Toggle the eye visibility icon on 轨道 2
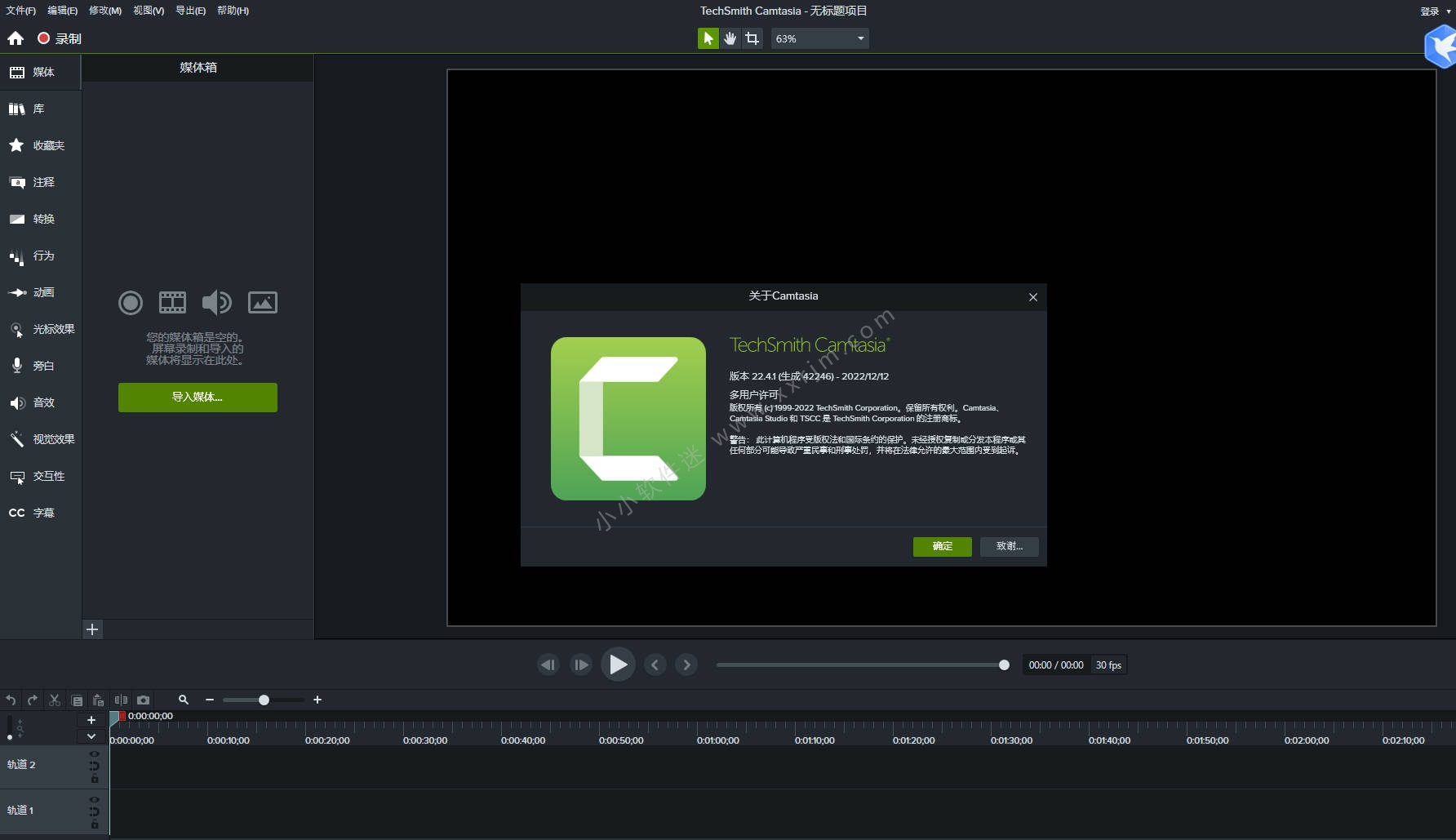Screen dimensions: 1456x840 tap(94, 754)
